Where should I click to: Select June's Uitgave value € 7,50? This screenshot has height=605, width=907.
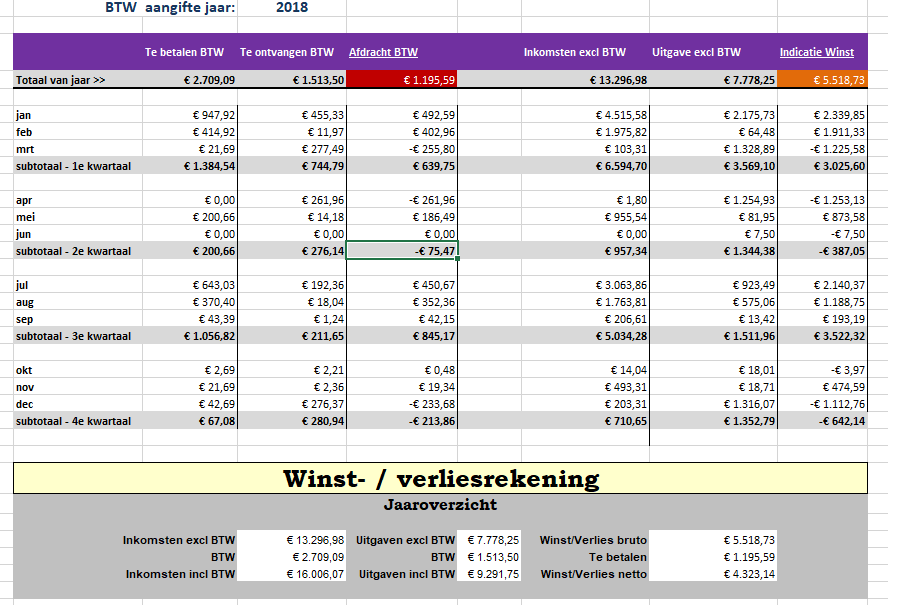tap(759, 234)
